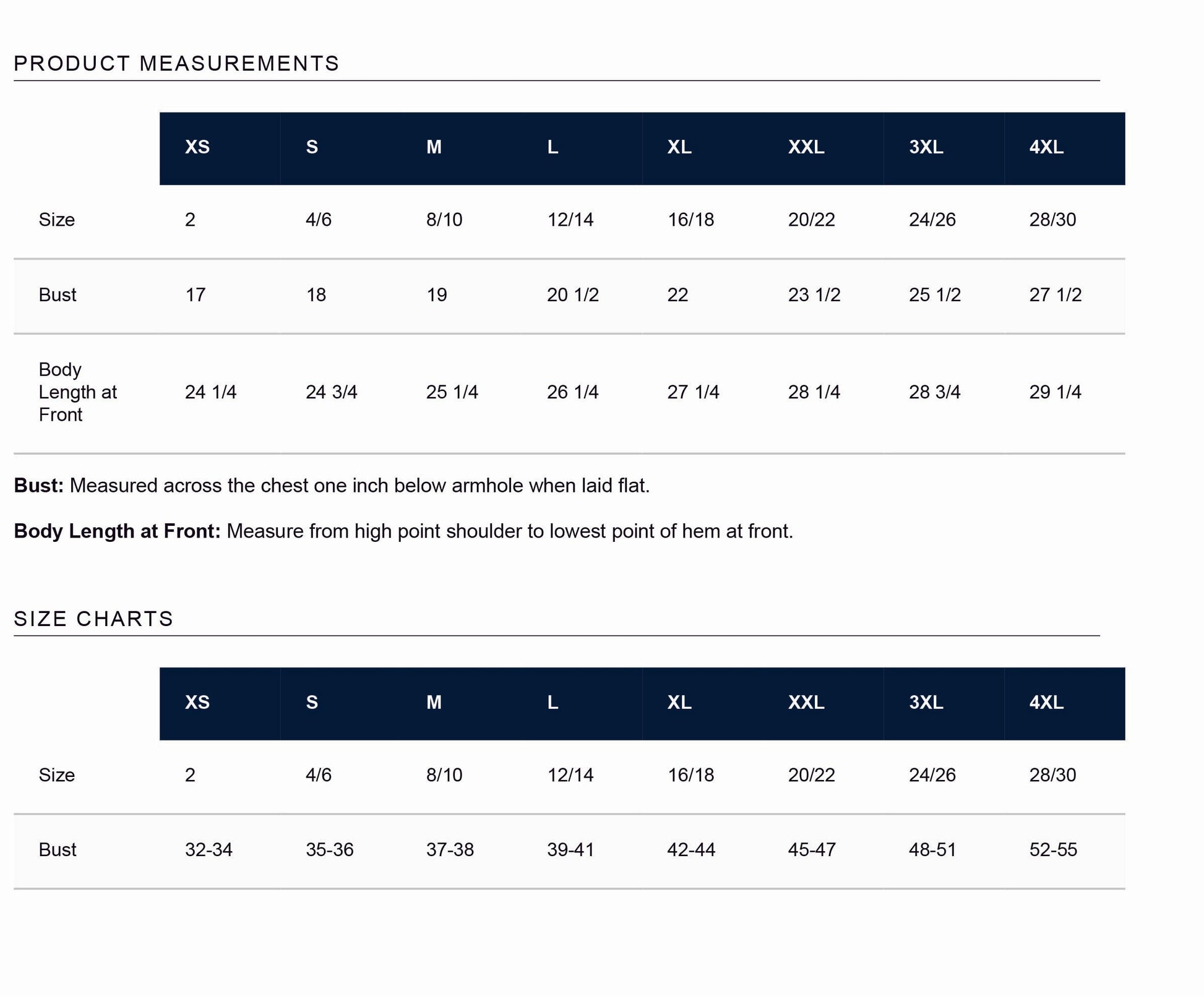The height and width of the screenshot is (996, 1204).
Task: Click the bold Body Length at Front: definition label
Action: [x=117, y=531]
